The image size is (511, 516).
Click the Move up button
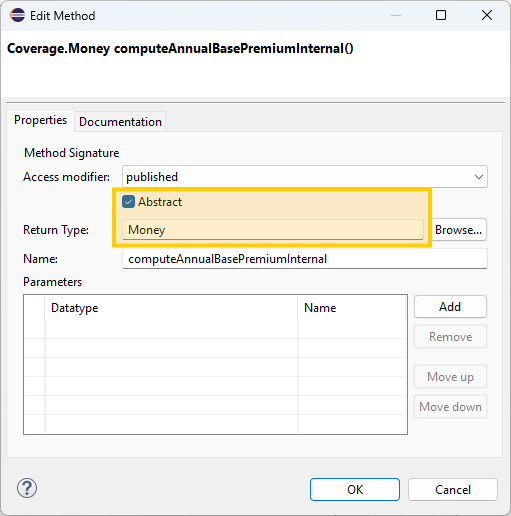pos(450,377)
